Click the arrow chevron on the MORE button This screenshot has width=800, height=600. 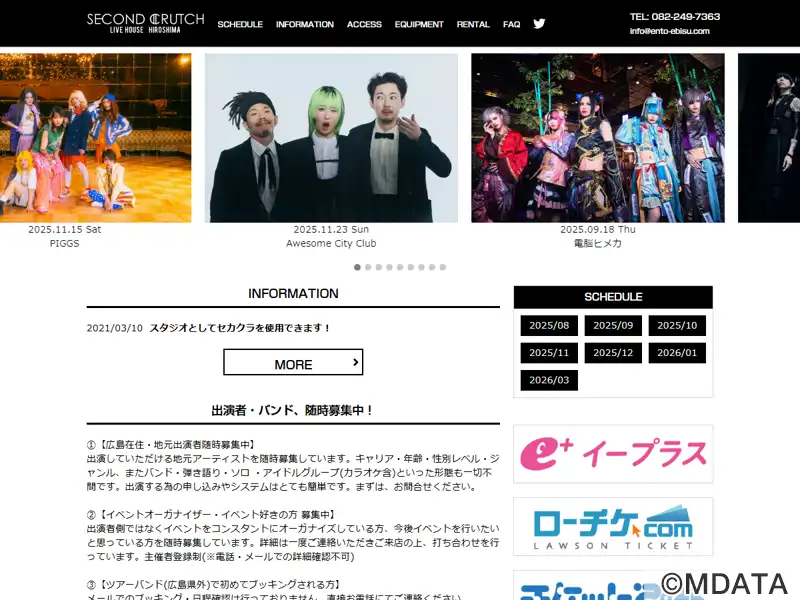pos(356,362)
